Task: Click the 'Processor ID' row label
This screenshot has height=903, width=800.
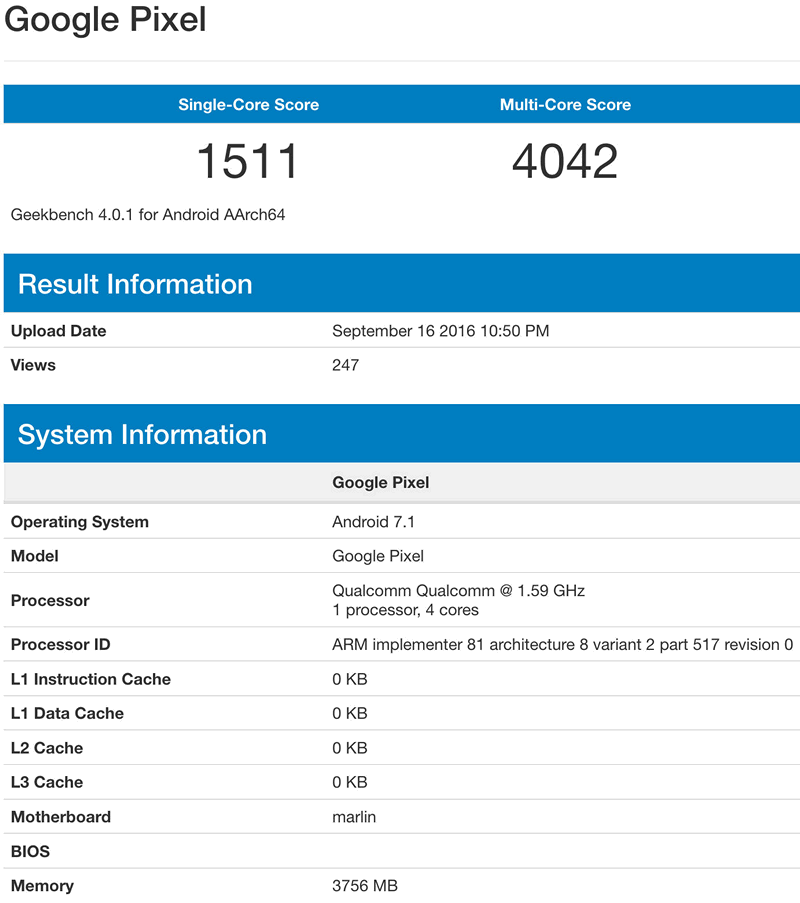Action: coord(60,644)
